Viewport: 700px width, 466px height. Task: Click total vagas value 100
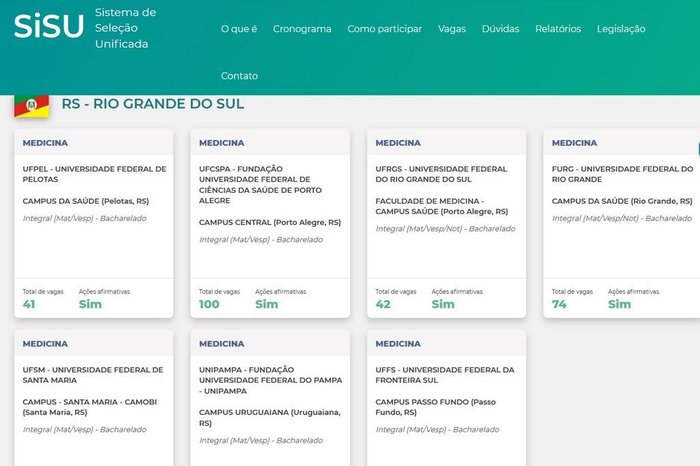coord(209,304)
